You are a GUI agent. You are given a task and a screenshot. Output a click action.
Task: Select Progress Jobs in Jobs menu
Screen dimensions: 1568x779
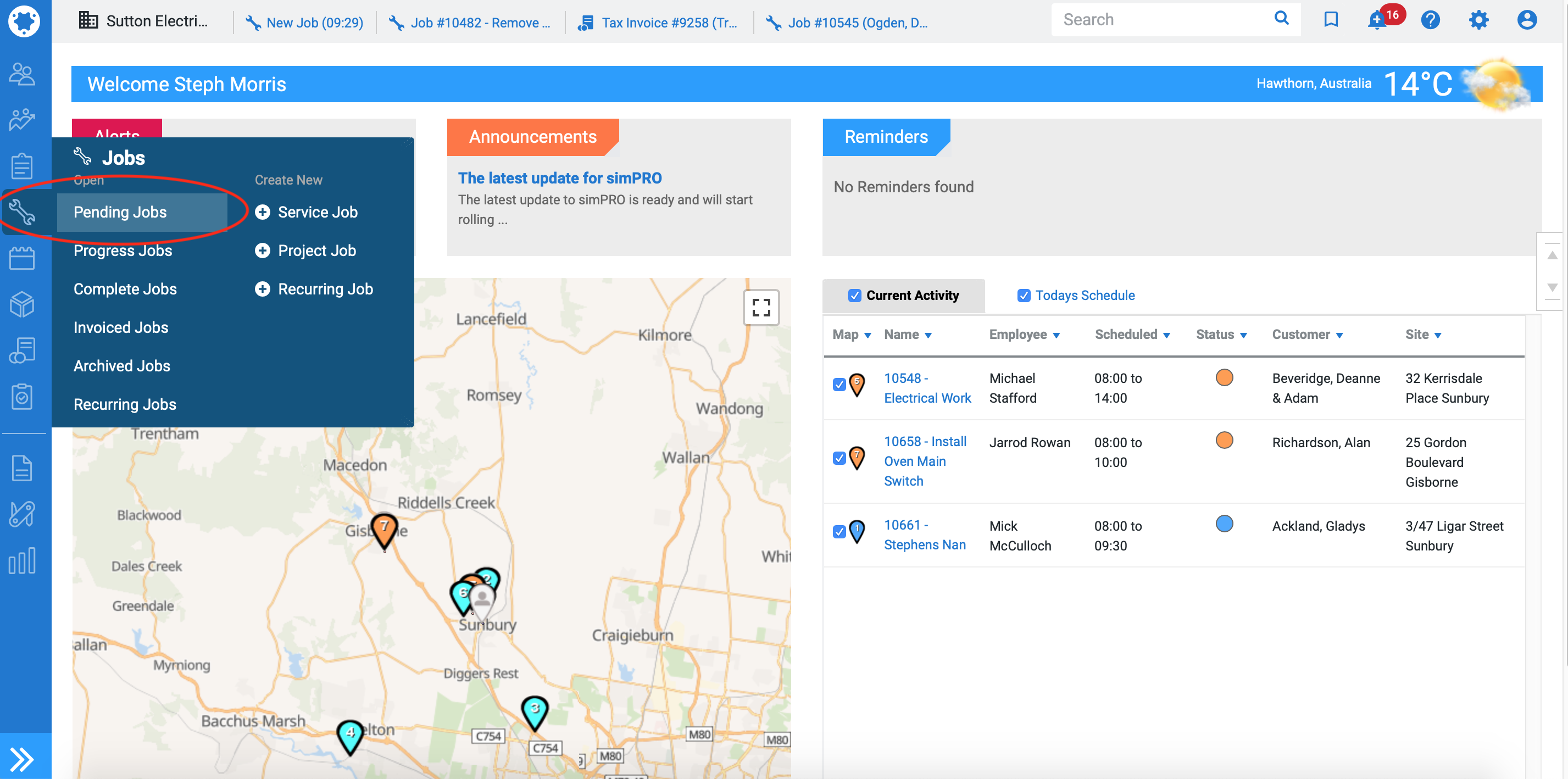(x=123, y=251)
